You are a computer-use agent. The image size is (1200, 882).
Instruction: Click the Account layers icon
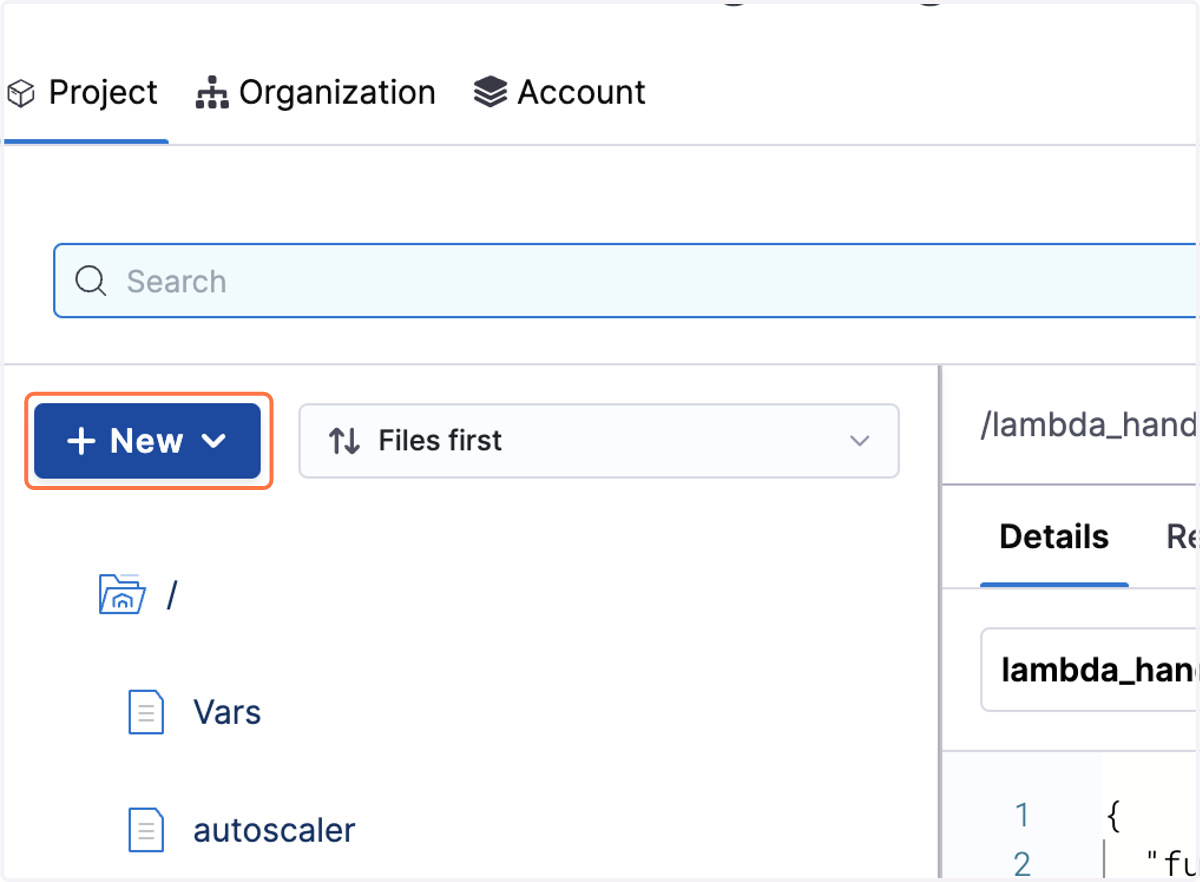(490, 93)
